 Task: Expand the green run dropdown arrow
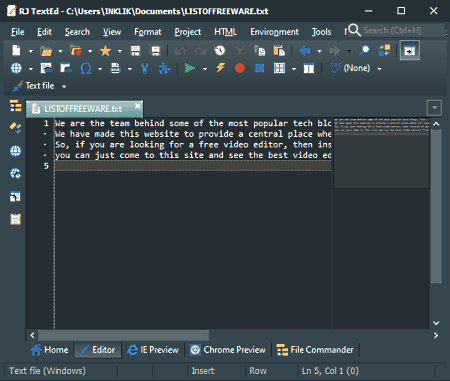pos(205,69)
